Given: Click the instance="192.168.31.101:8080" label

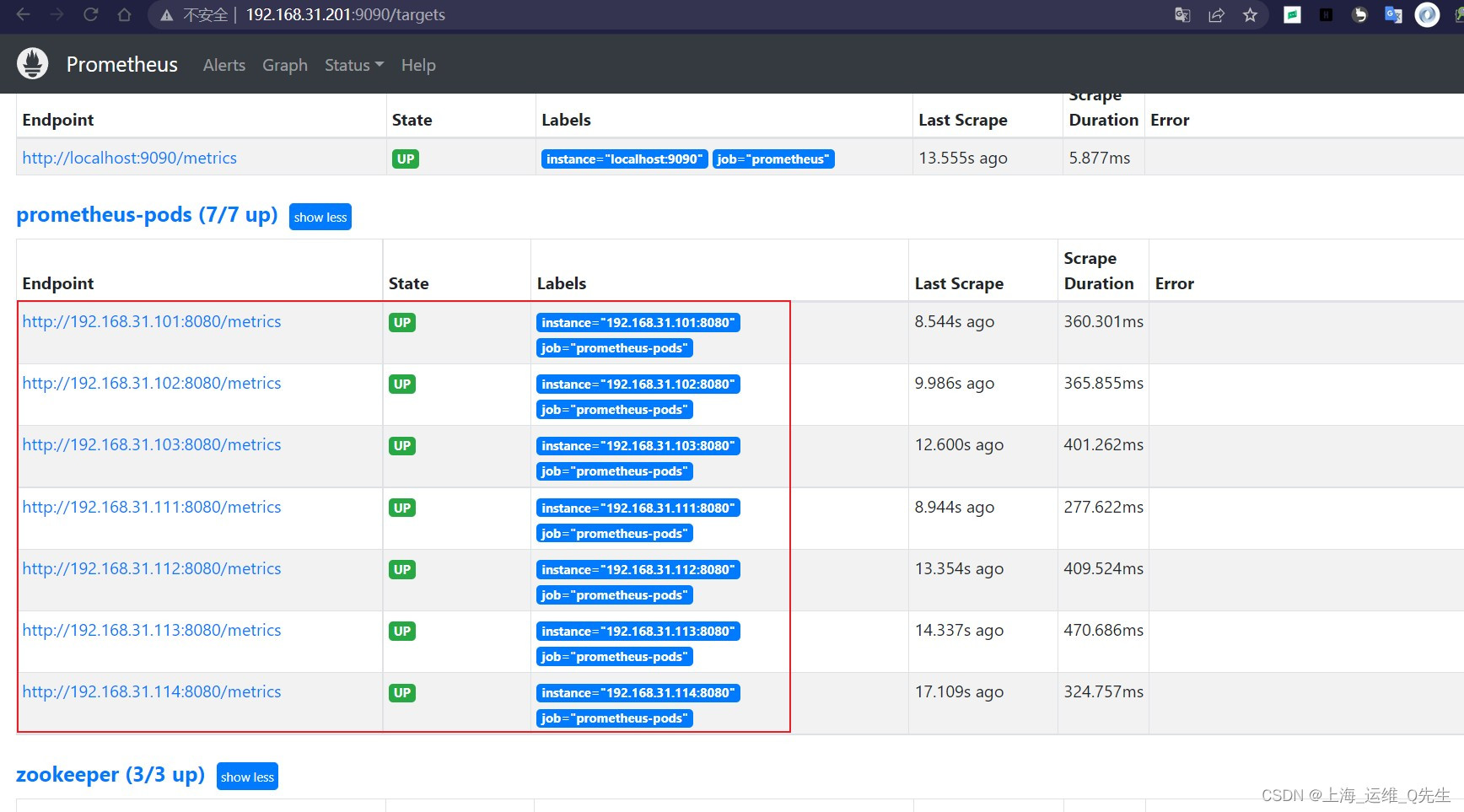Looking at the screenshot, I should 638,322.
